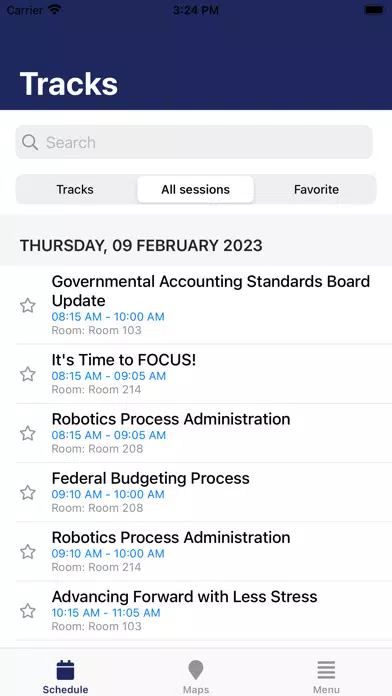Switch to the Favorite segment
The width and height of the screenshot is (392, 696).
(316, 190)
